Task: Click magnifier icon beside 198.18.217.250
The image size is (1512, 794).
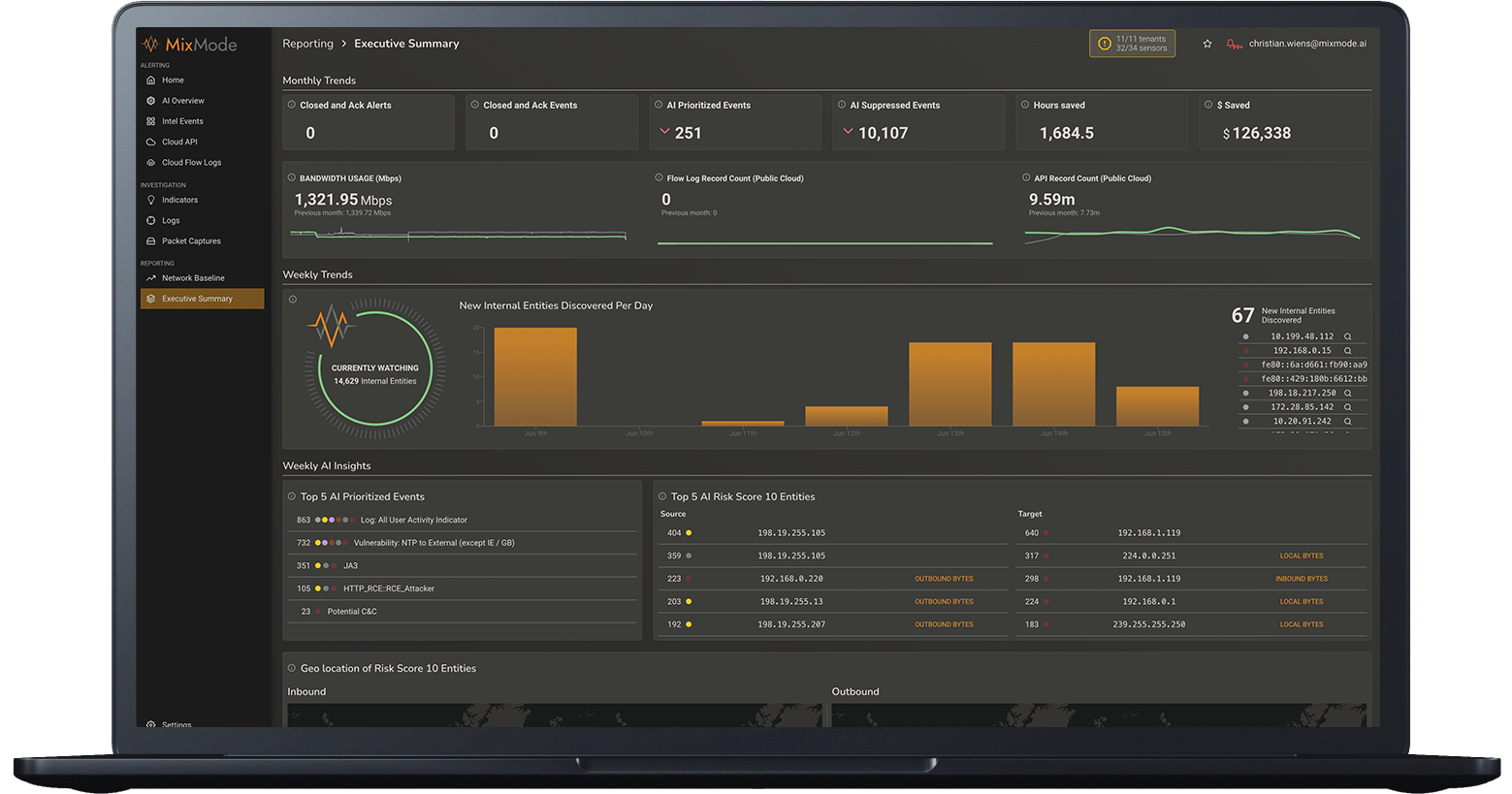Action: 1347,393
